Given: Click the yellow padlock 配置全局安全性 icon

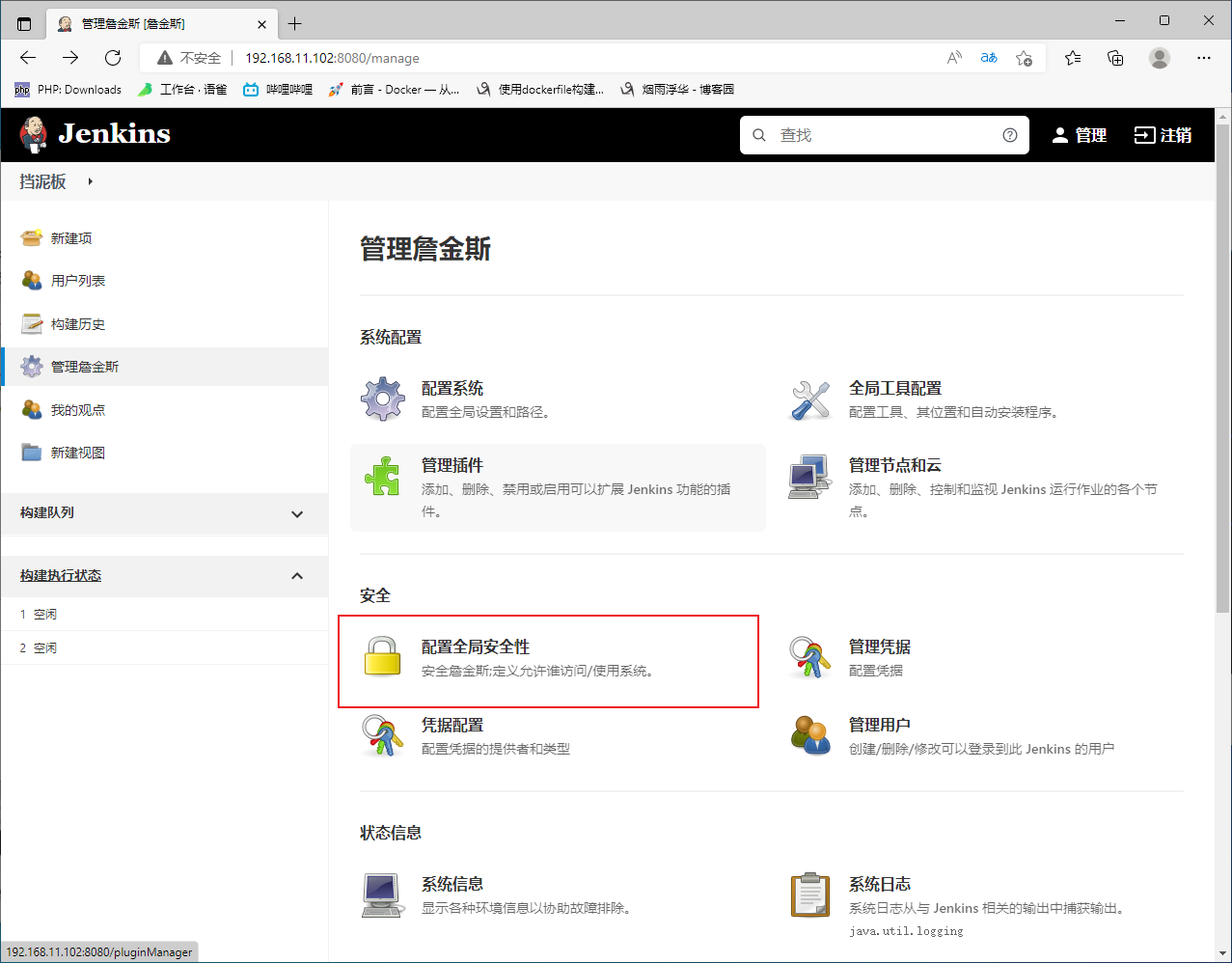Looking at the screenshot, I should (382, 656).
